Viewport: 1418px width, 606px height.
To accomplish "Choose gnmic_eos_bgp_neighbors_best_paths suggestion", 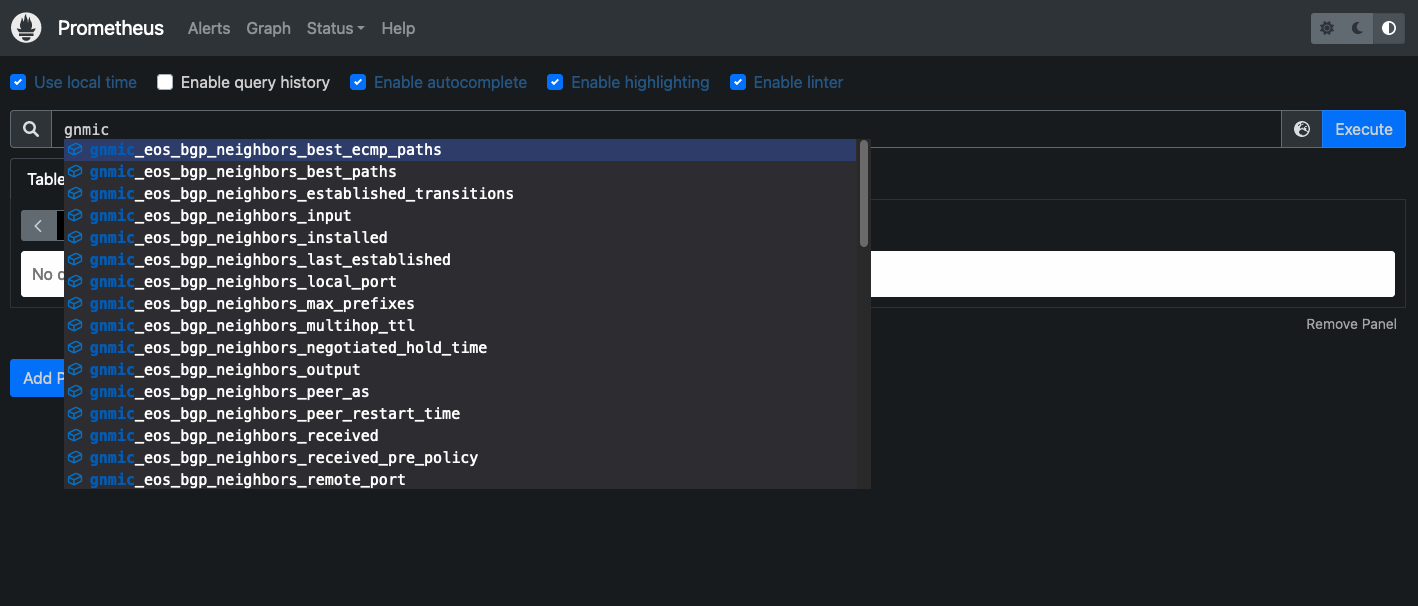I will pyautogui.click(x=461, y=172).
